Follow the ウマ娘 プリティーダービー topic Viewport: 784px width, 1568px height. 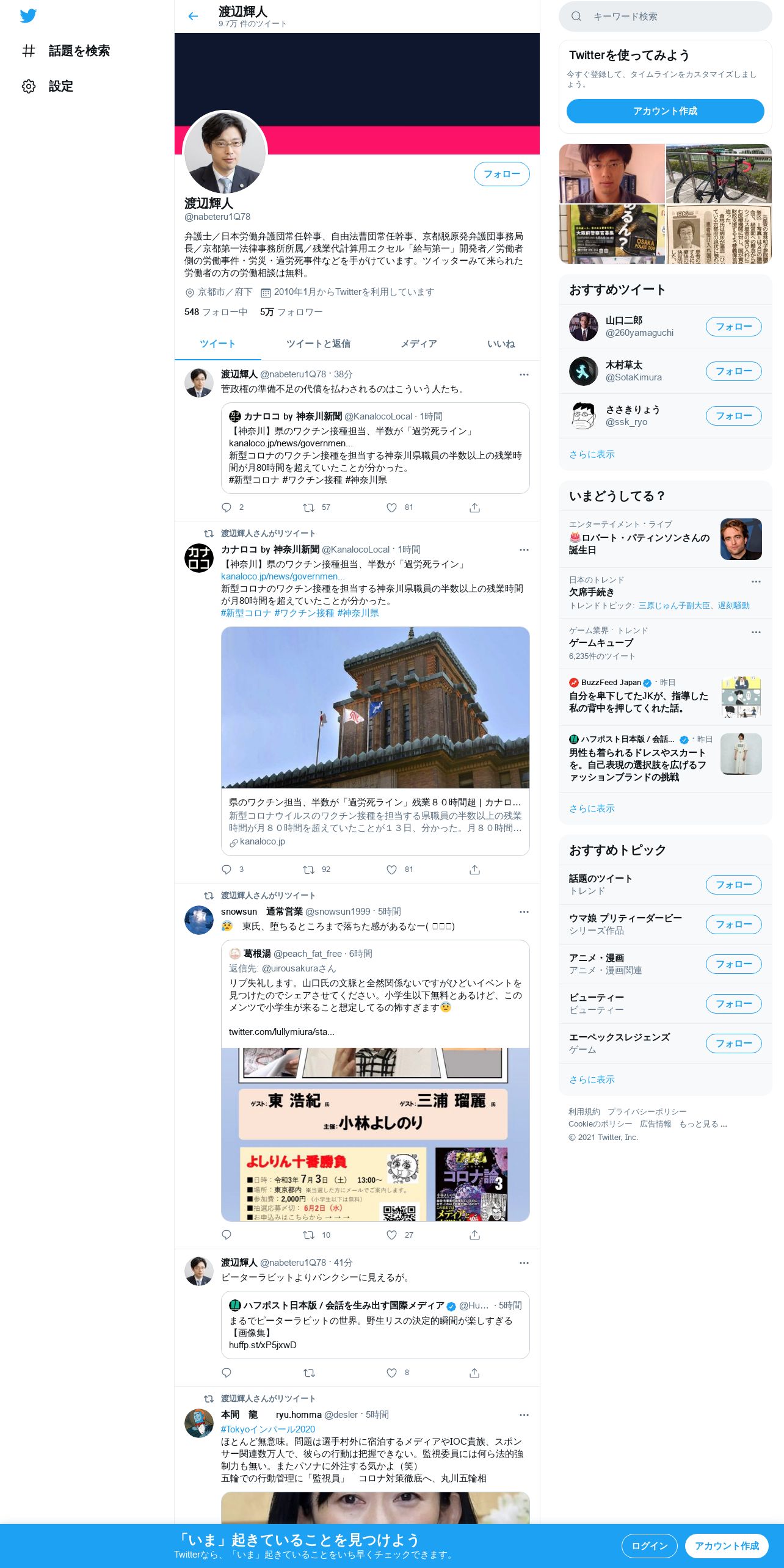click(x=733, y=924)
